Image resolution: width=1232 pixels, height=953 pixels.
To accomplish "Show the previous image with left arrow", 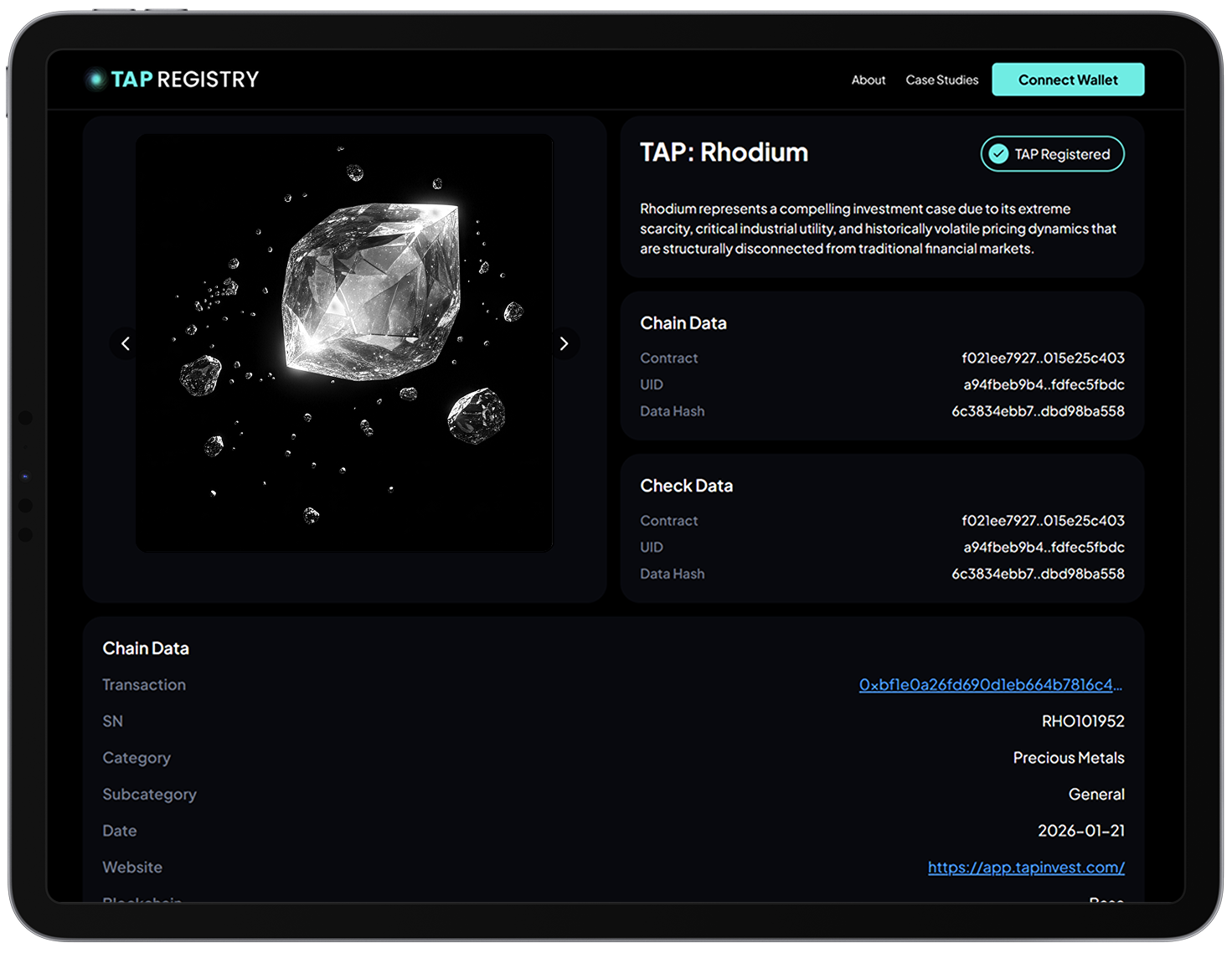I will (x=126, y=343).
